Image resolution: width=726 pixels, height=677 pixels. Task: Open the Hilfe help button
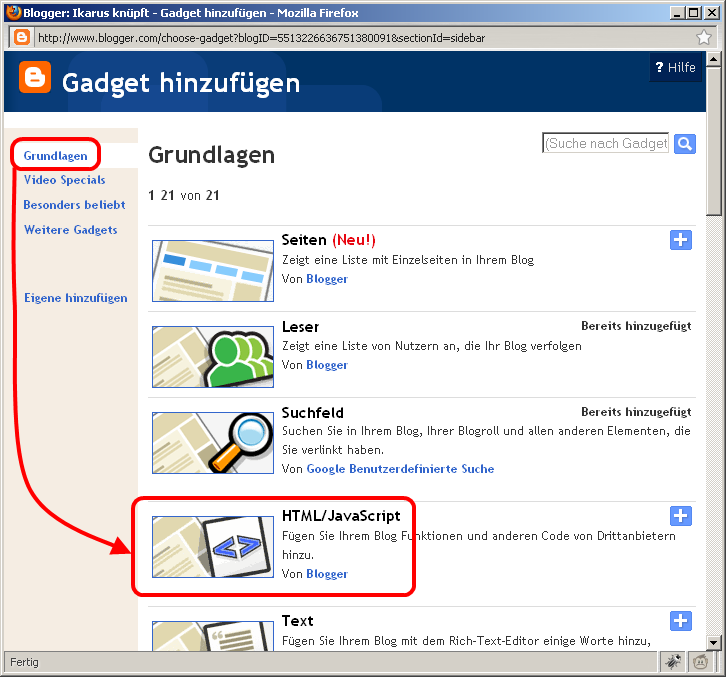[676, 68]
